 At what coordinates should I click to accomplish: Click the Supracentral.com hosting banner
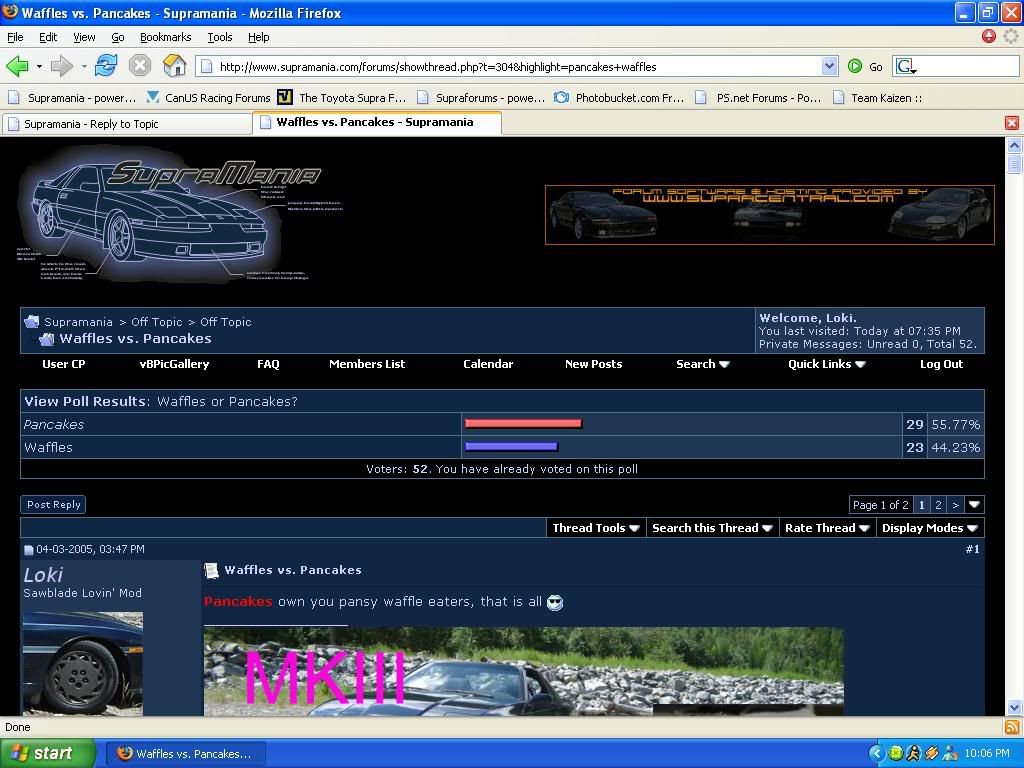770,214
